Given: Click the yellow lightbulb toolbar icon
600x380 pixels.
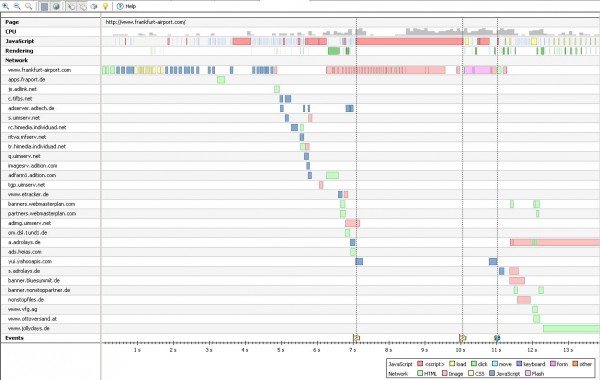Looking at the screenshot, I should click(x=105, y=7).
